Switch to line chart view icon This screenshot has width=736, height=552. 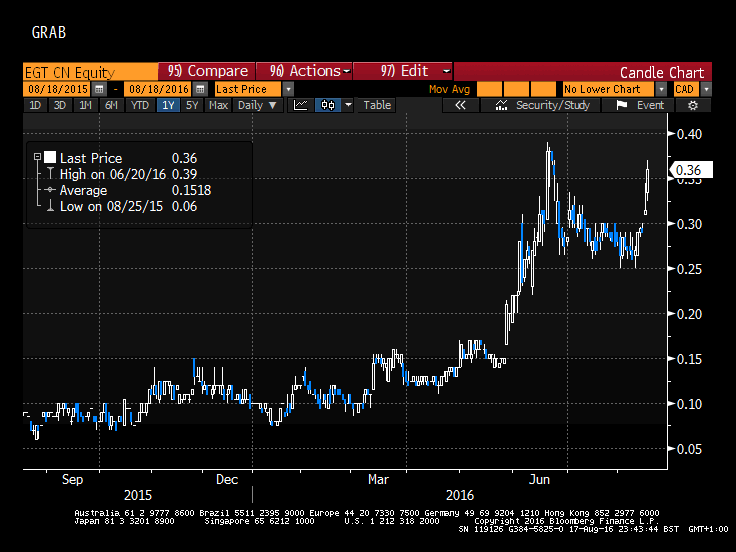(300, 105)
